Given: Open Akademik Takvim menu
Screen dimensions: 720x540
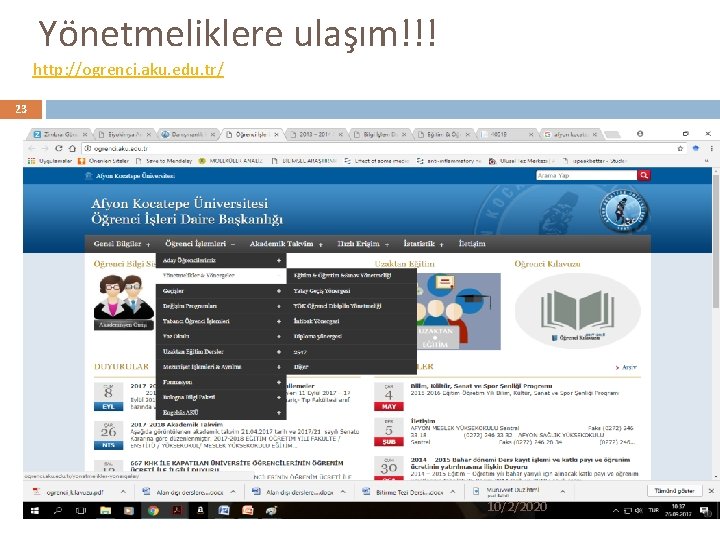Looking at the screenshot, I should [x=286, y=244].
